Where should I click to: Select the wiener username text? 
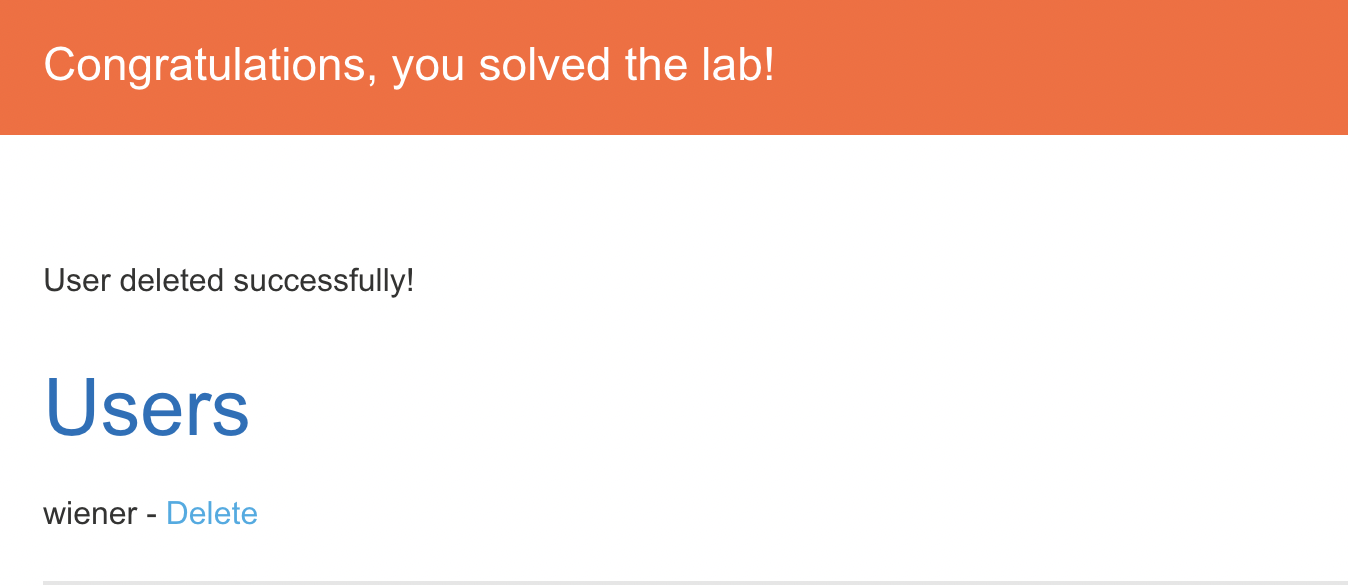click(90, 514)
